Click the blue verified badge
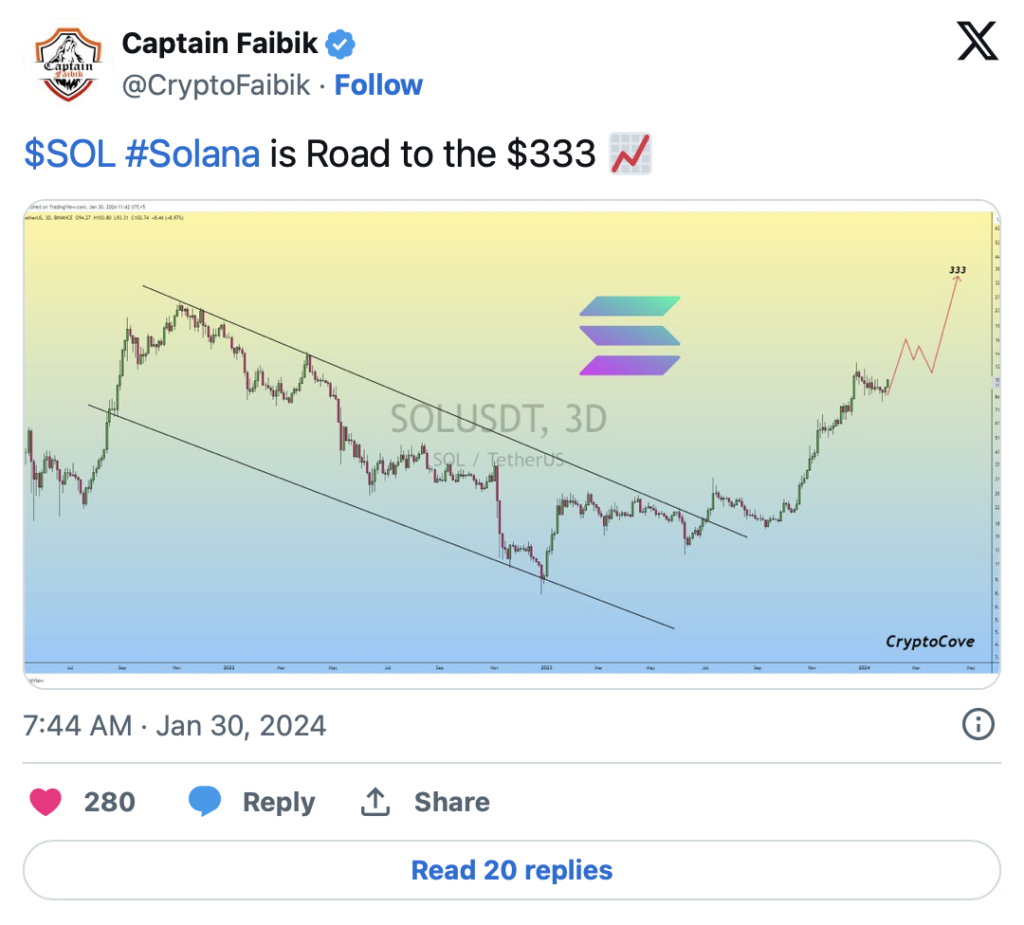 pos(340,44)
